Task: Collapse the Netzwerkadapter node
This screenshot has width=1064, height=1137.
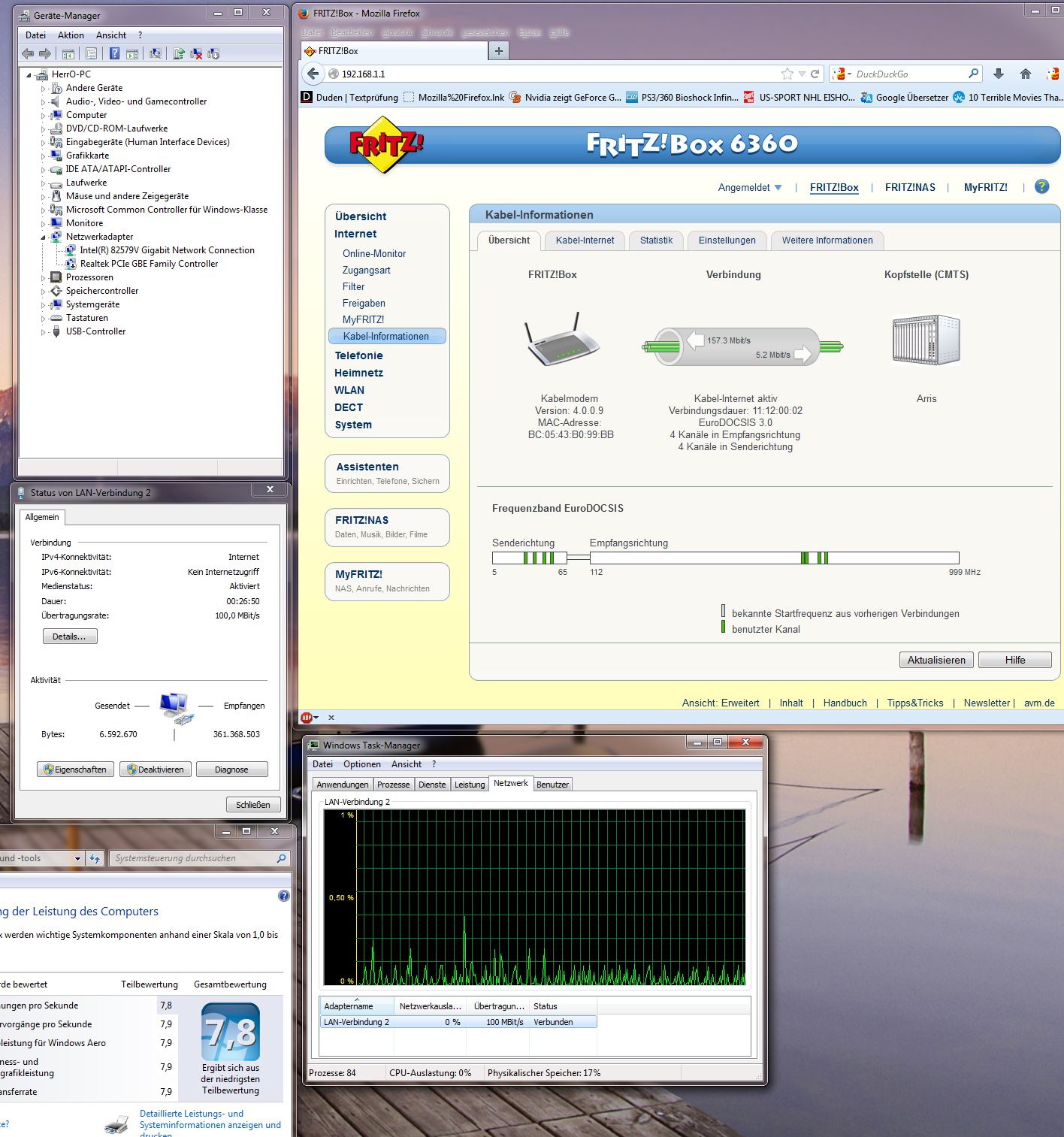Action: [x=44, y=237]
